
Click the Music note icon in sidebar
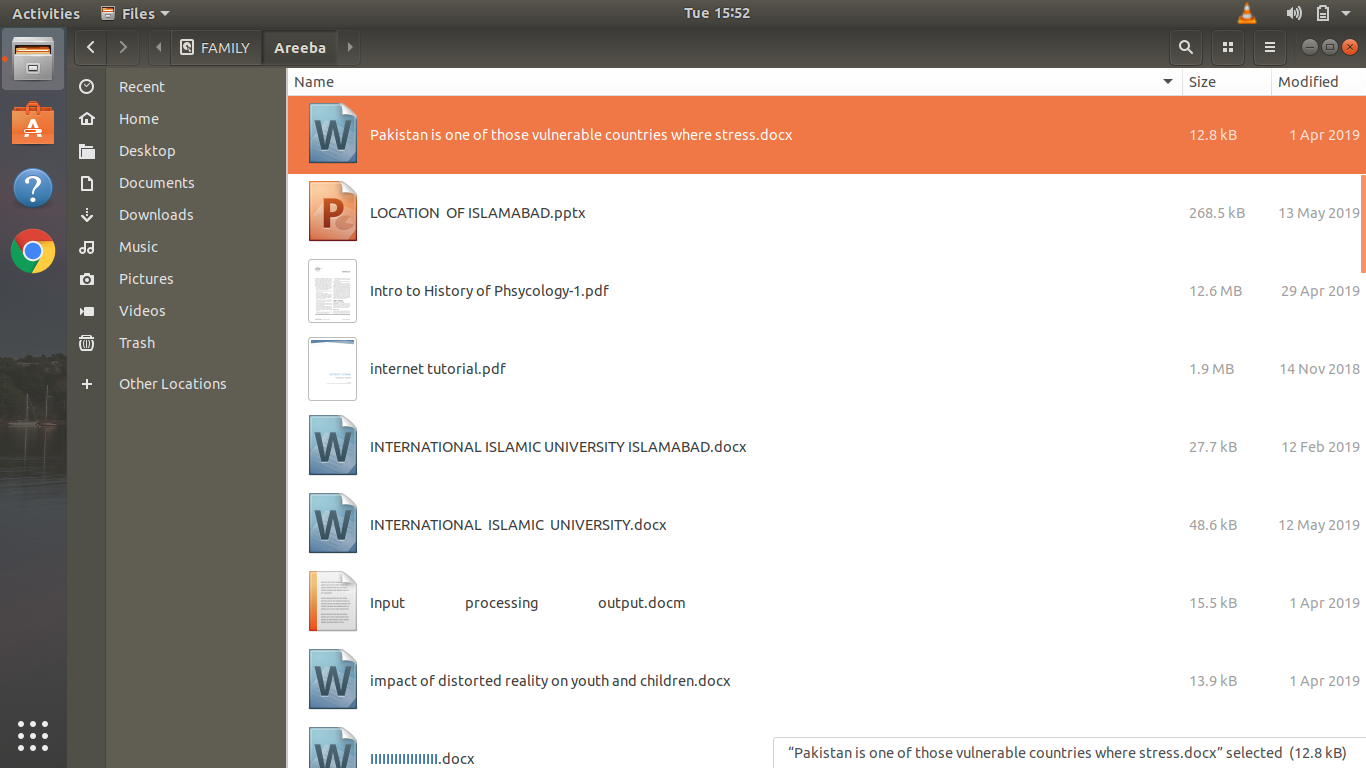pos(87,247)
